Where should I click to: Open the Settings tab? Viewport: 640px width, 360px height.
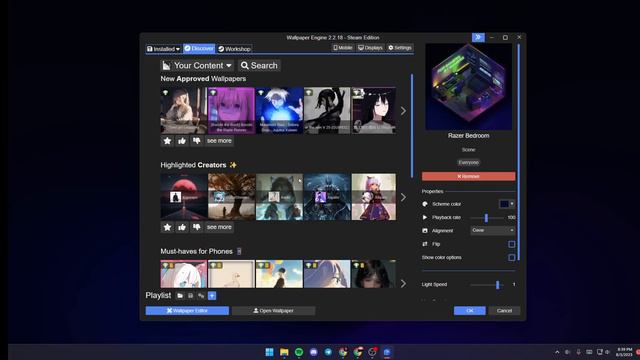[x=400, y=48]
